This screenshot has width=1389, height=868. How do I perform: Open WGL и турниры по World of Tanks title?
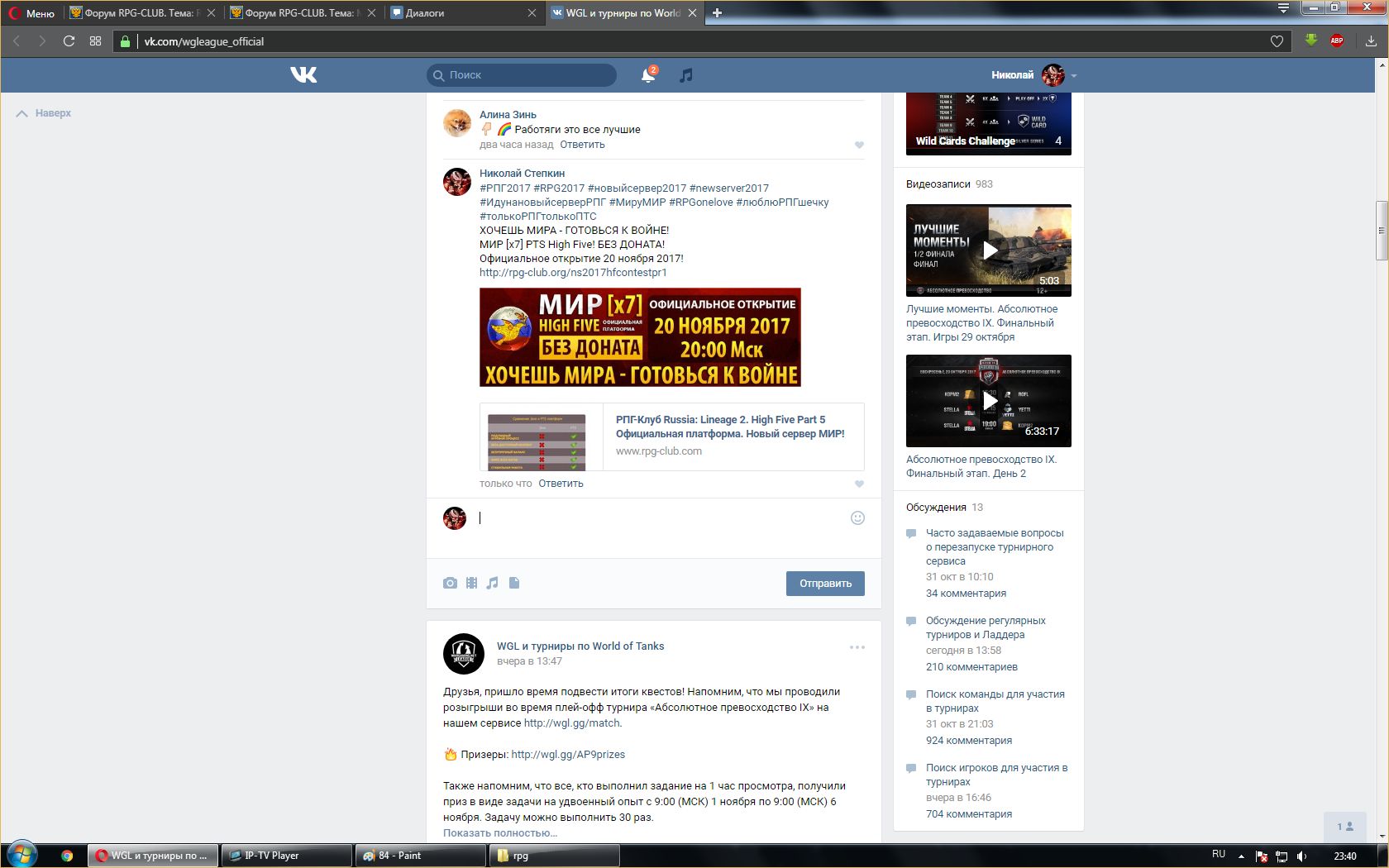point(580,646)
